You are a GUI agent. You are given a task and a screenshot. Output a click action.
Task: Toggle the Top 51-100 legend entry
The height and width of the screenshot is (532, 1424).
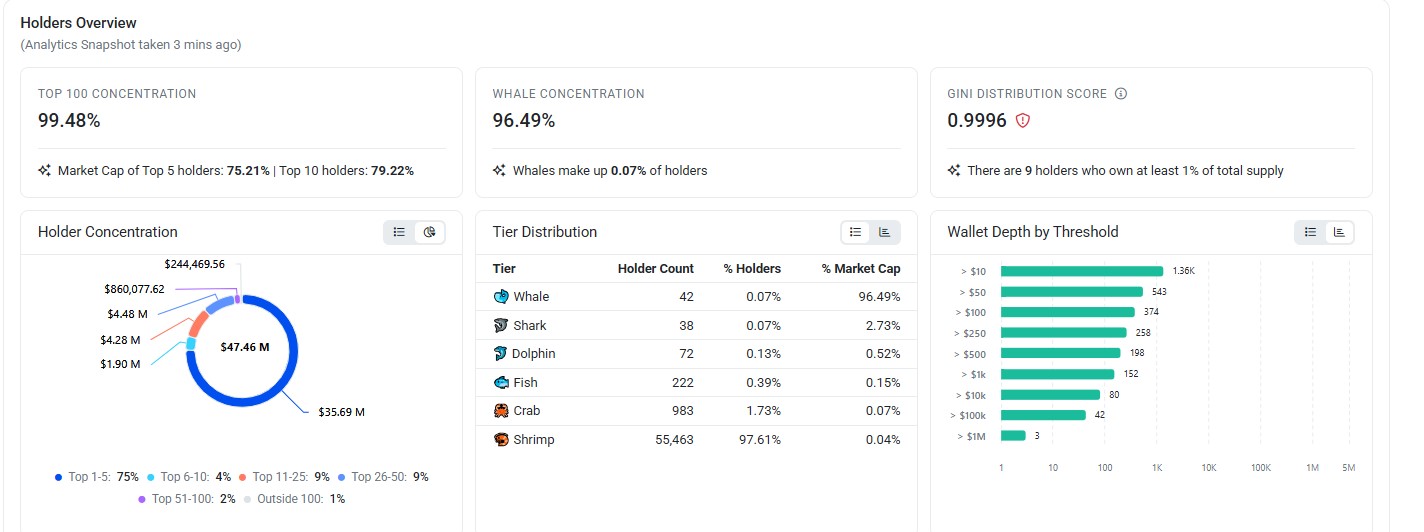coord(187,498)
